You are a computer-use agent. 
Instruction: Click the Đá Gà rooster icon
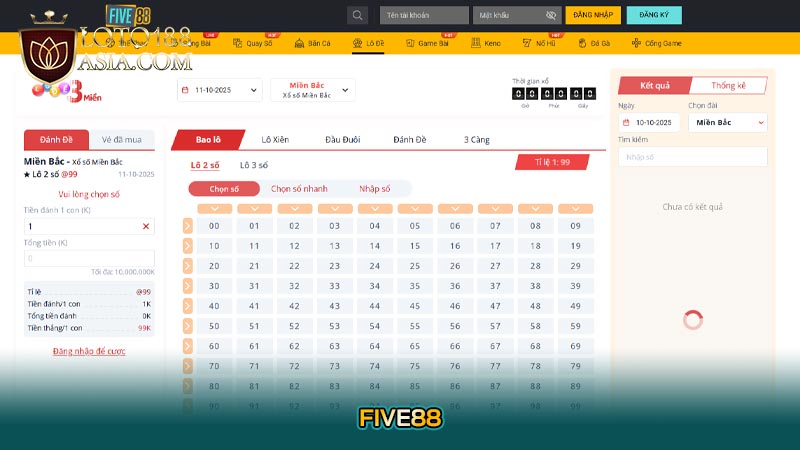tap(582, 43)
